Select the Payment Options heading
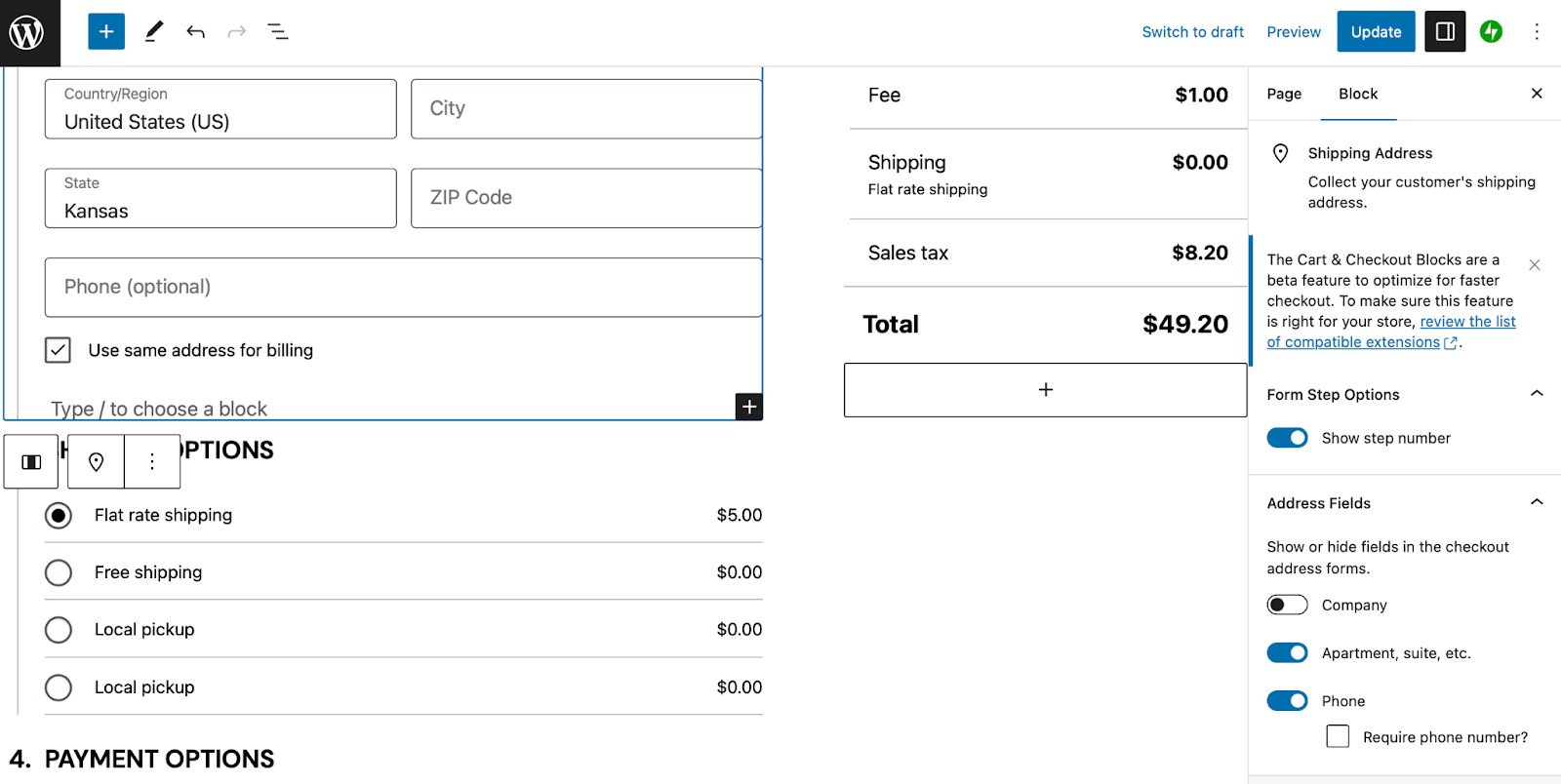The width and height of the screenshot is (1561, 784). point(159,759)
